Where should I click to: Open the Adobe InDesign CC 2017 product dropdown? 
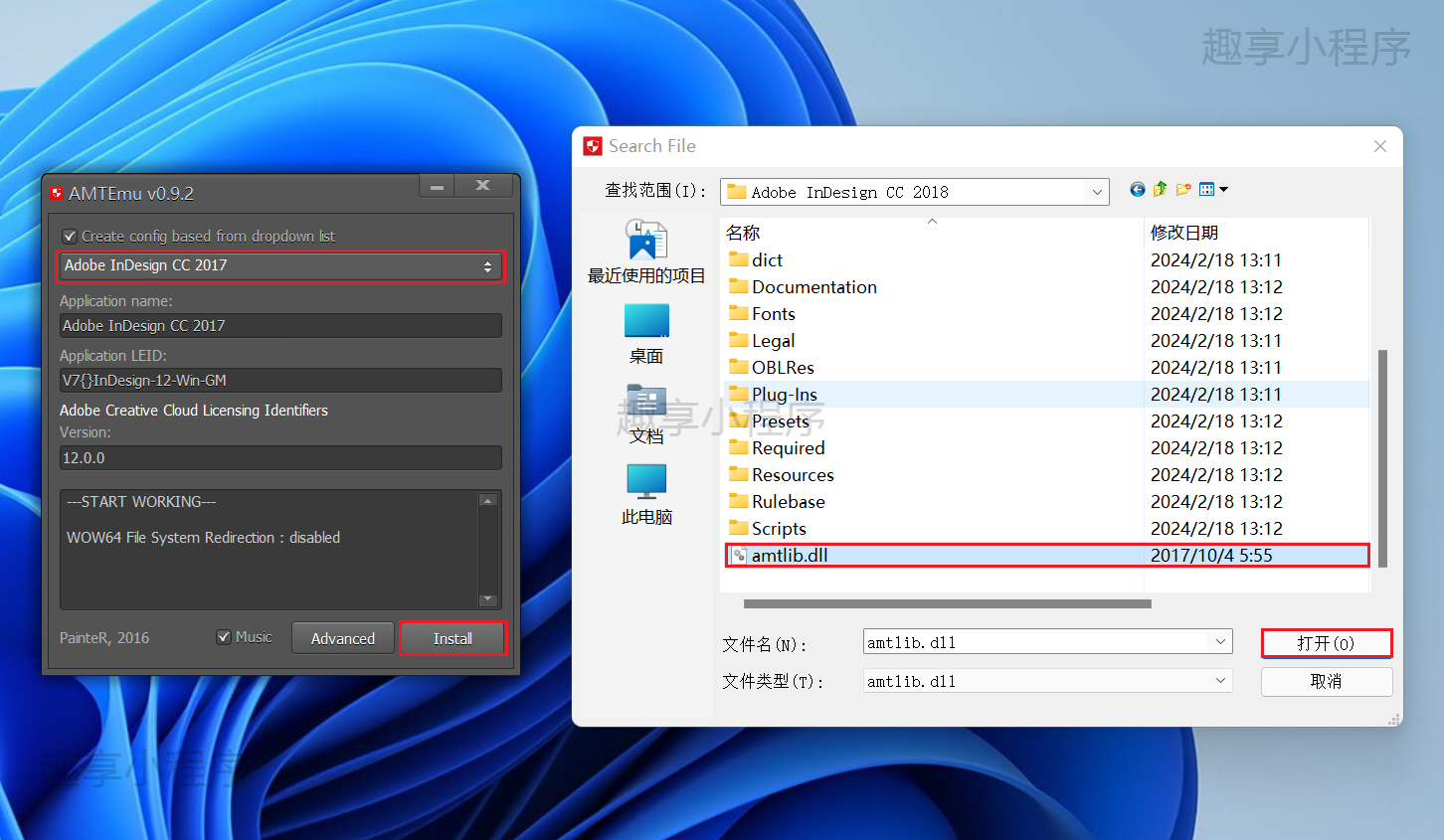click(x=280, y=265)
